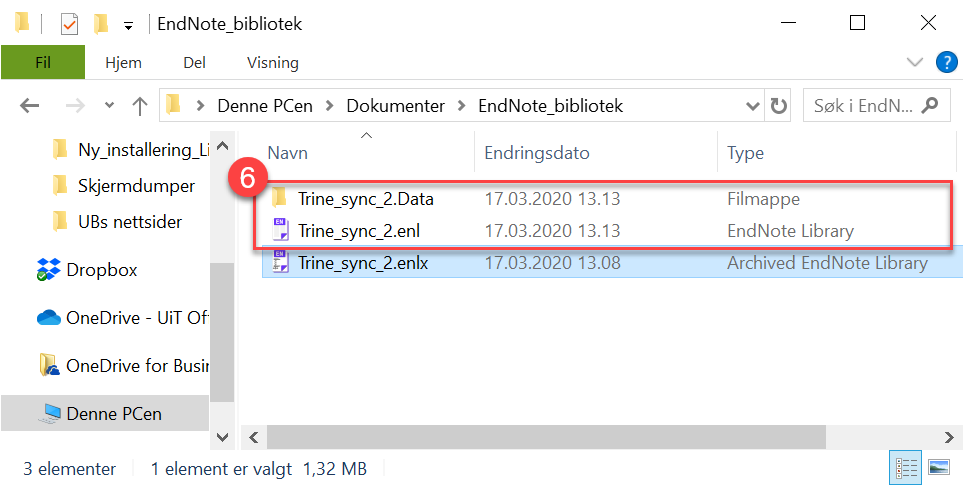
Task: Sort files by the Endringsdato column header
Action: [x=537, y=153]
